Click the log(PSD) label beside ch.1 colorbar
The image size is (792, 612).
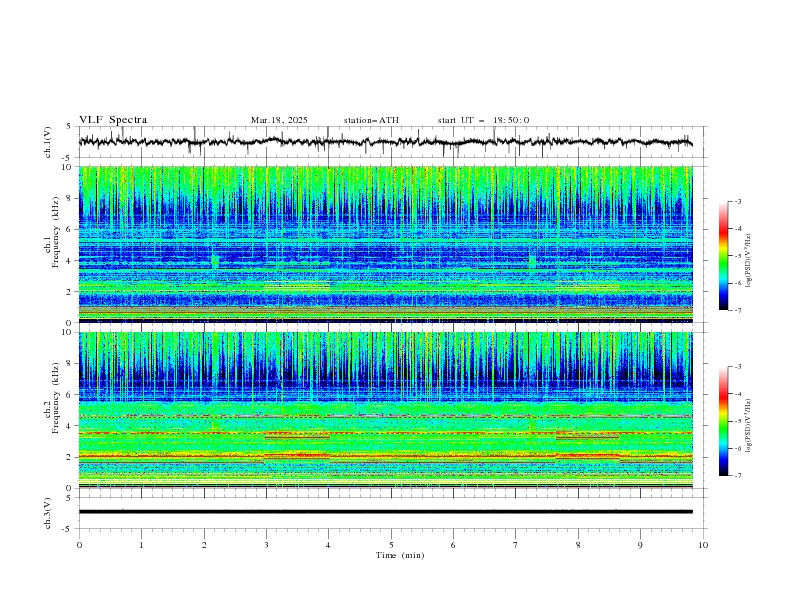749,261
